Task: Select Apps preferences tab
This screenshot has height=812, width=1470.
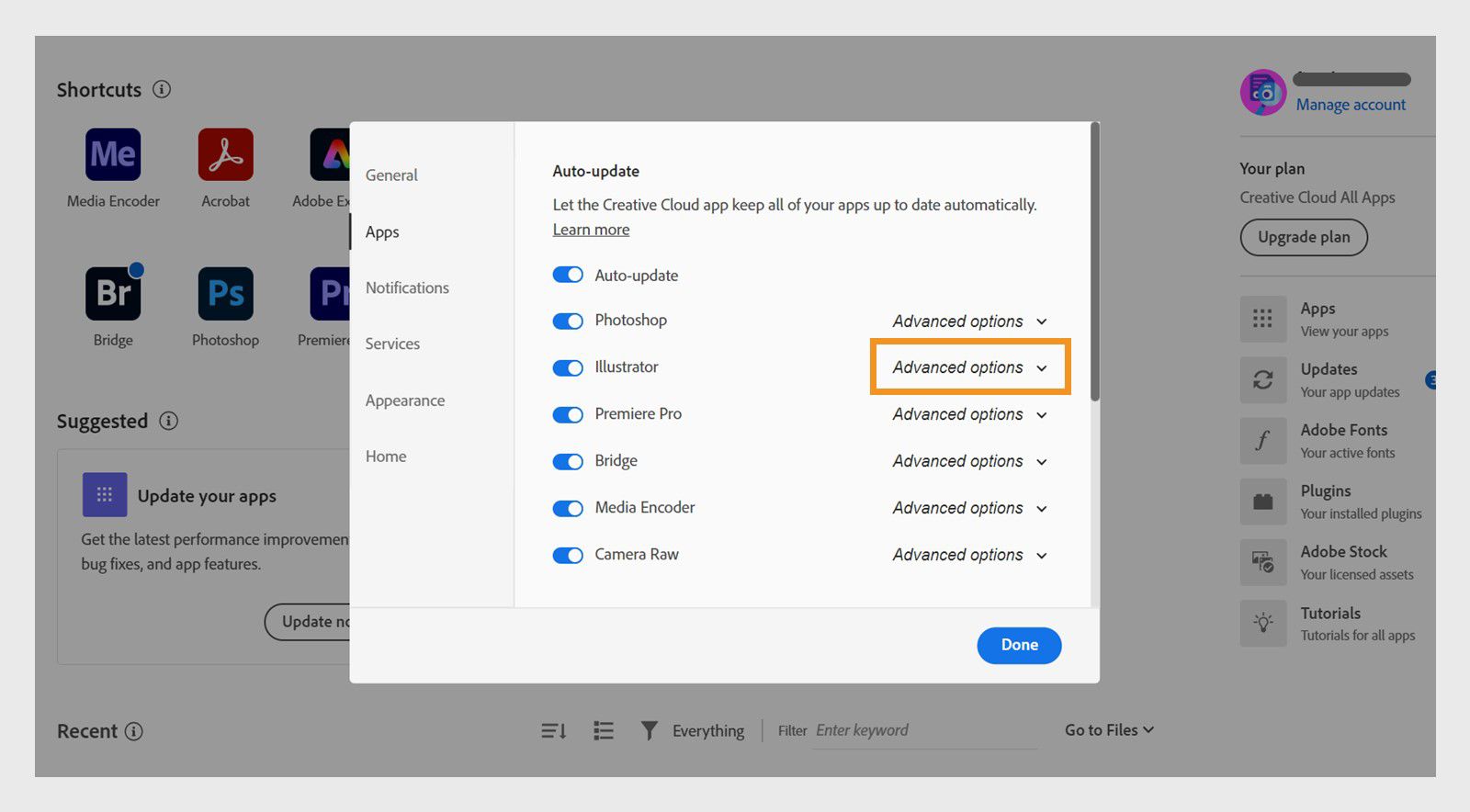Action: pyautogui.click(x=382, y=231)
